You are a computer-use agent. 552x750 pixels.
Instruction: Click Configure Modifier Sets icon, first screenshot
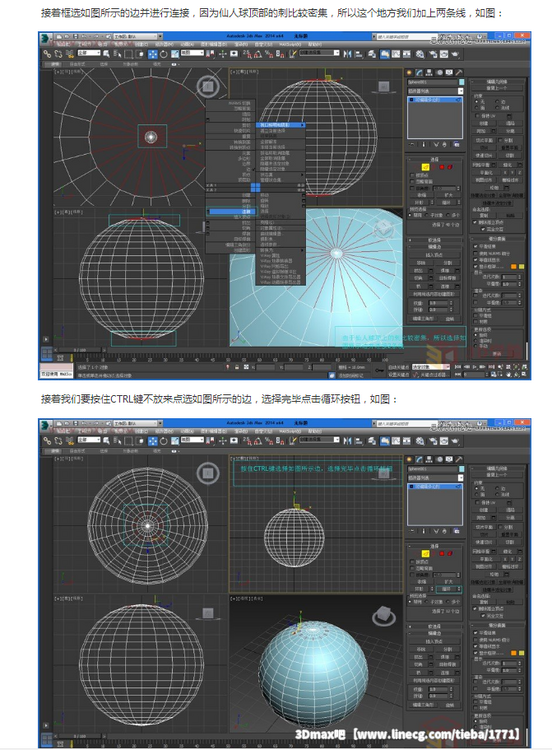pyautogui.click(x=456, y=144)
